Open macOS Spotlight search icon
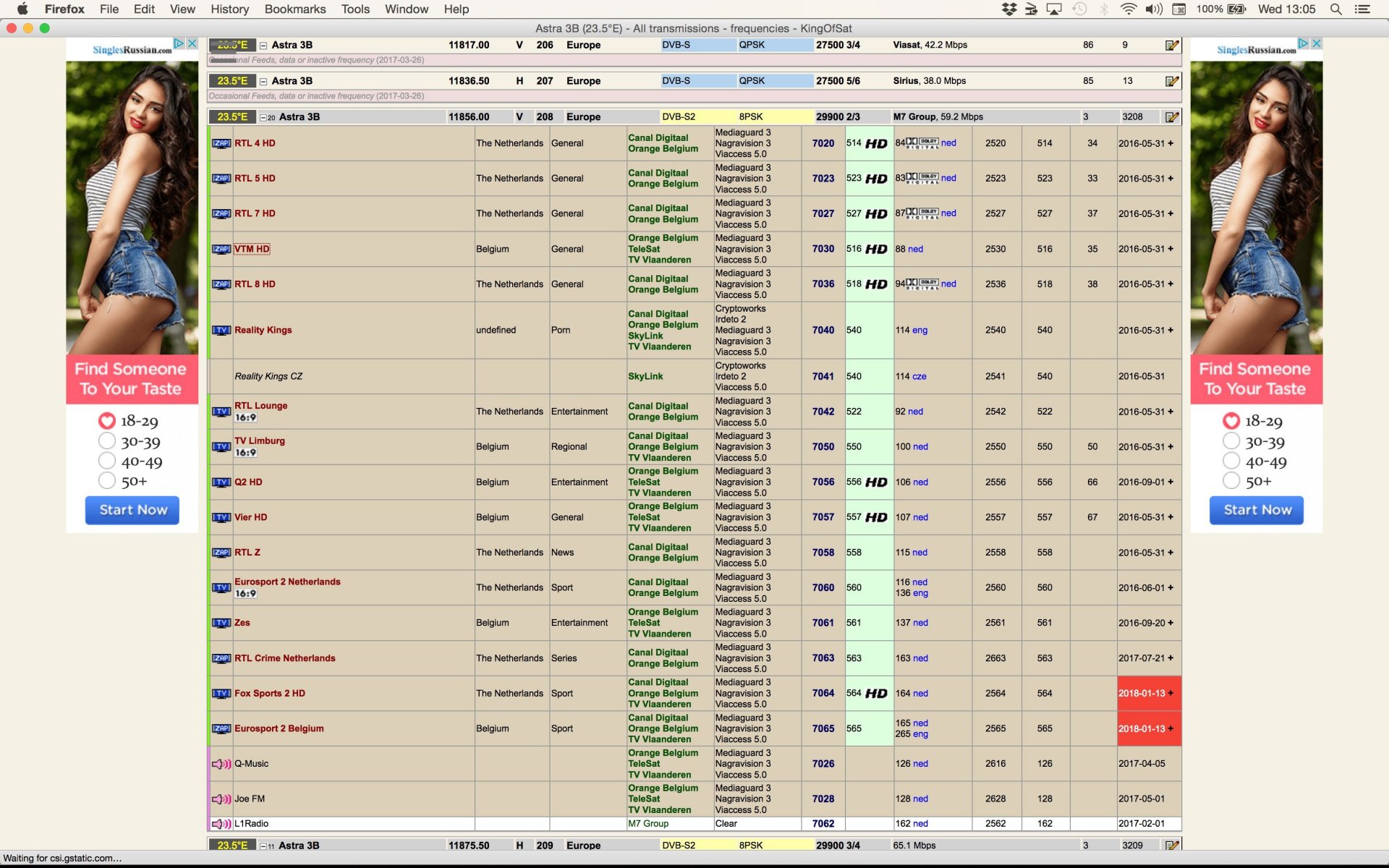Screen dimensions: 1389x868 coord(1336,9)
